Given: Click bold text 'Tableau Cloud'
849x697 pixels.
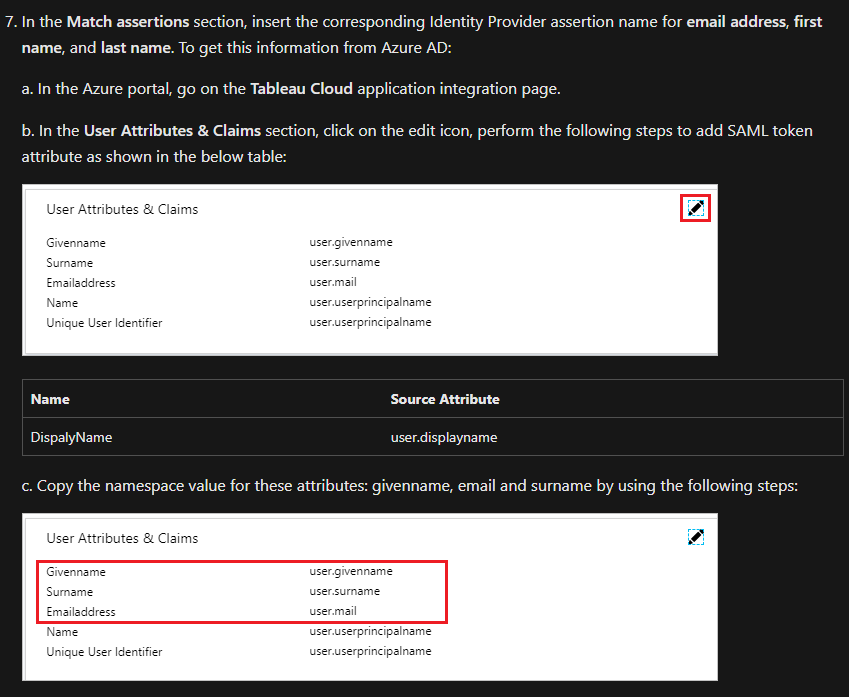Looking at the screenshot, I should (x=302, y=88).
